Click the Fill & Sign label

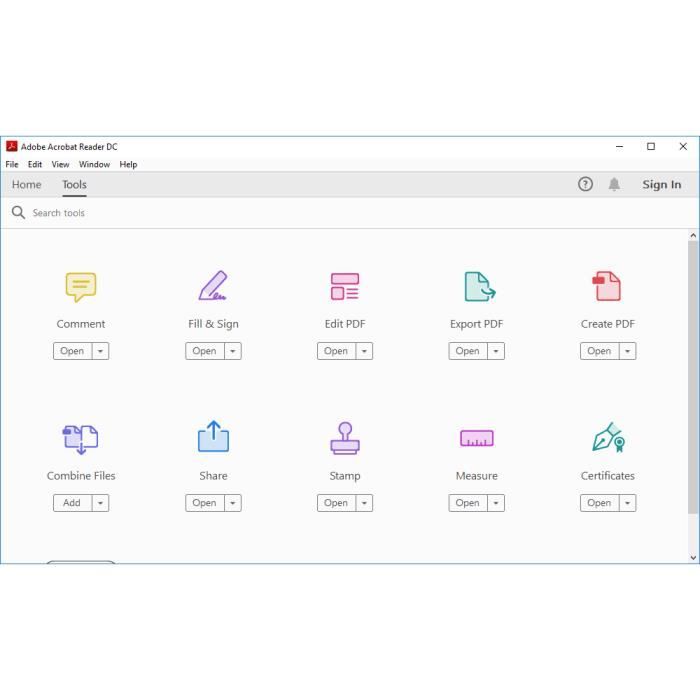tap(213, 324)
